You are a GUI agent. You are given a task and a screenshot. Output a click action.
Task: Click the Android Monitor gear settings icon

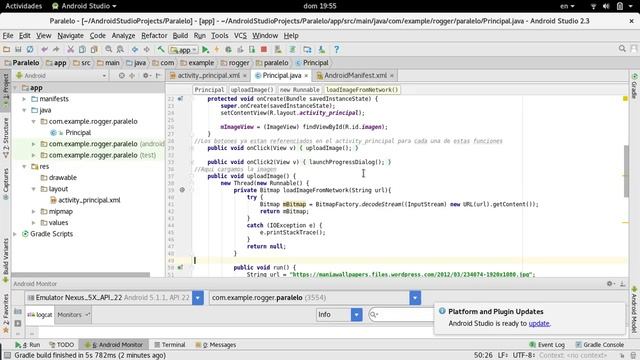(610, 283)
